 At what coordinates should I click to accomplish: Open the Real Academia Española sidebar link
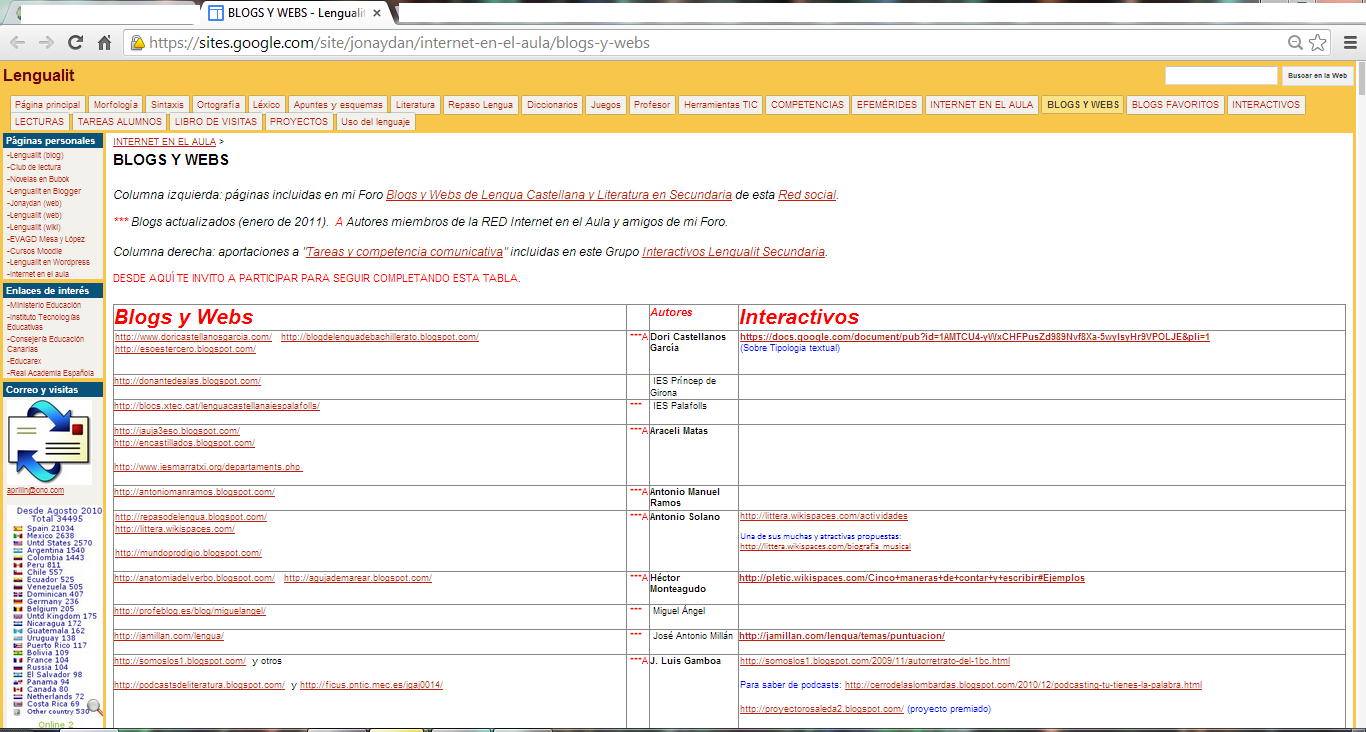pyautogui.click(x=50, y=373)
